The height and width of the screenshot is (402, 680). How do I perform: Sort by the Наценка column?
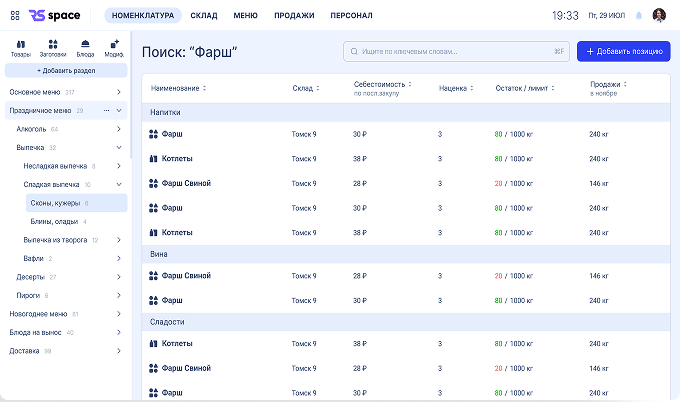point(456,88)
